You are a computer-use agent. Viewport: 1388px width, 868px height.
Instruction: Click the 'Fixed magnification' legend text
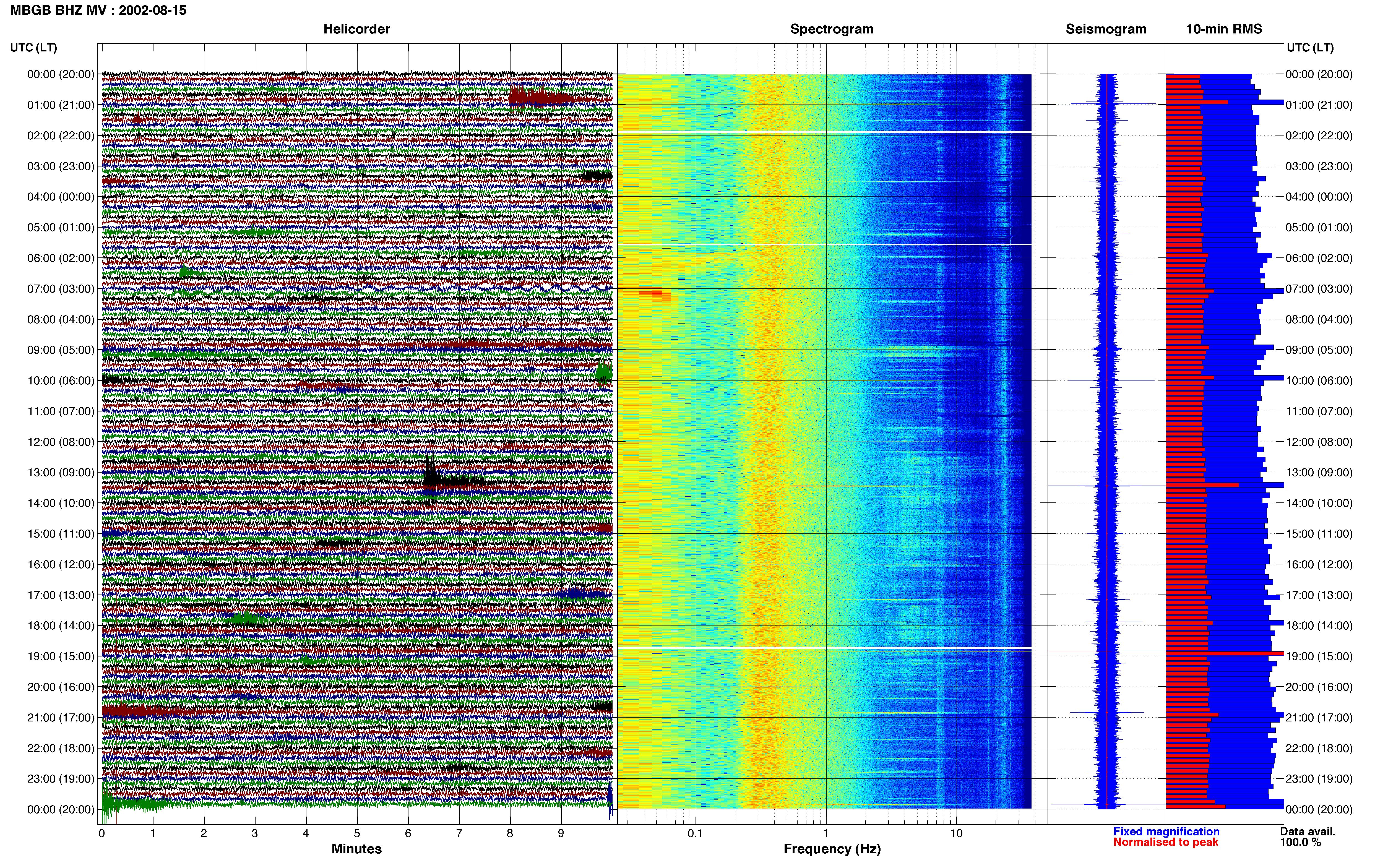pyautogui.click(x=1166, y=831)
